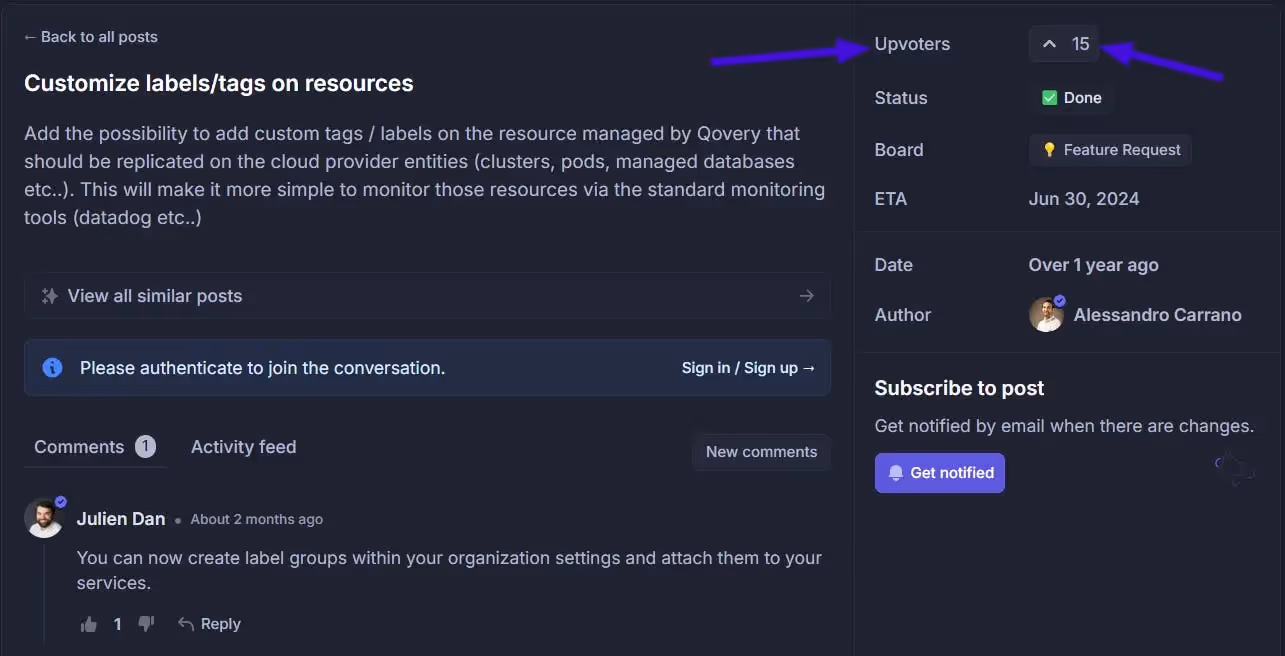Click the thumbs down icon on Julien's comment
This screenshot has height=656, width=1285.
(146, 623)
